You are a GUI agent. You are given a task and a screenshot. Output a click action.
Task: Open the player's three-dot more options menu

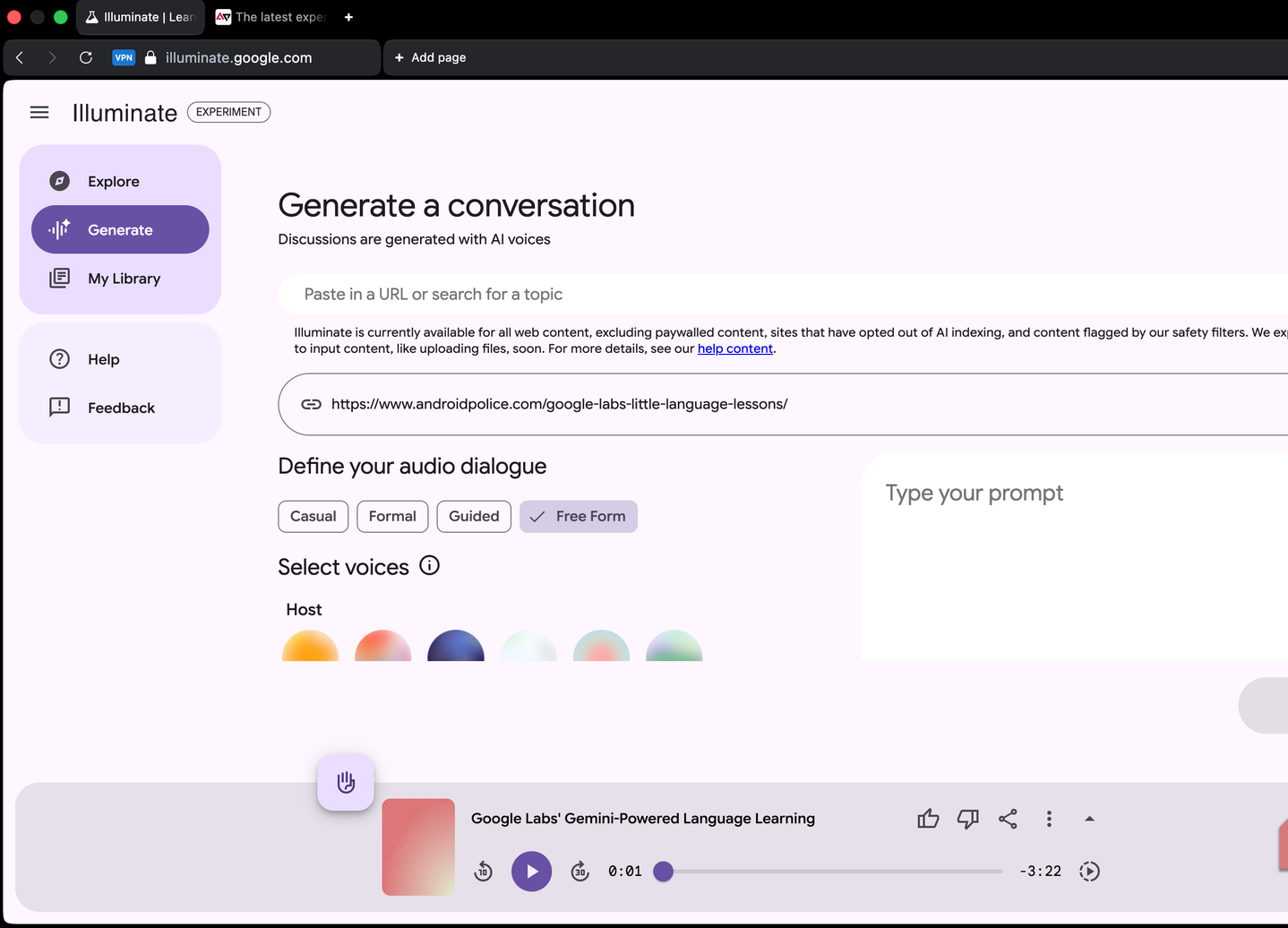pyautogui.click(x=1049, y=819)
